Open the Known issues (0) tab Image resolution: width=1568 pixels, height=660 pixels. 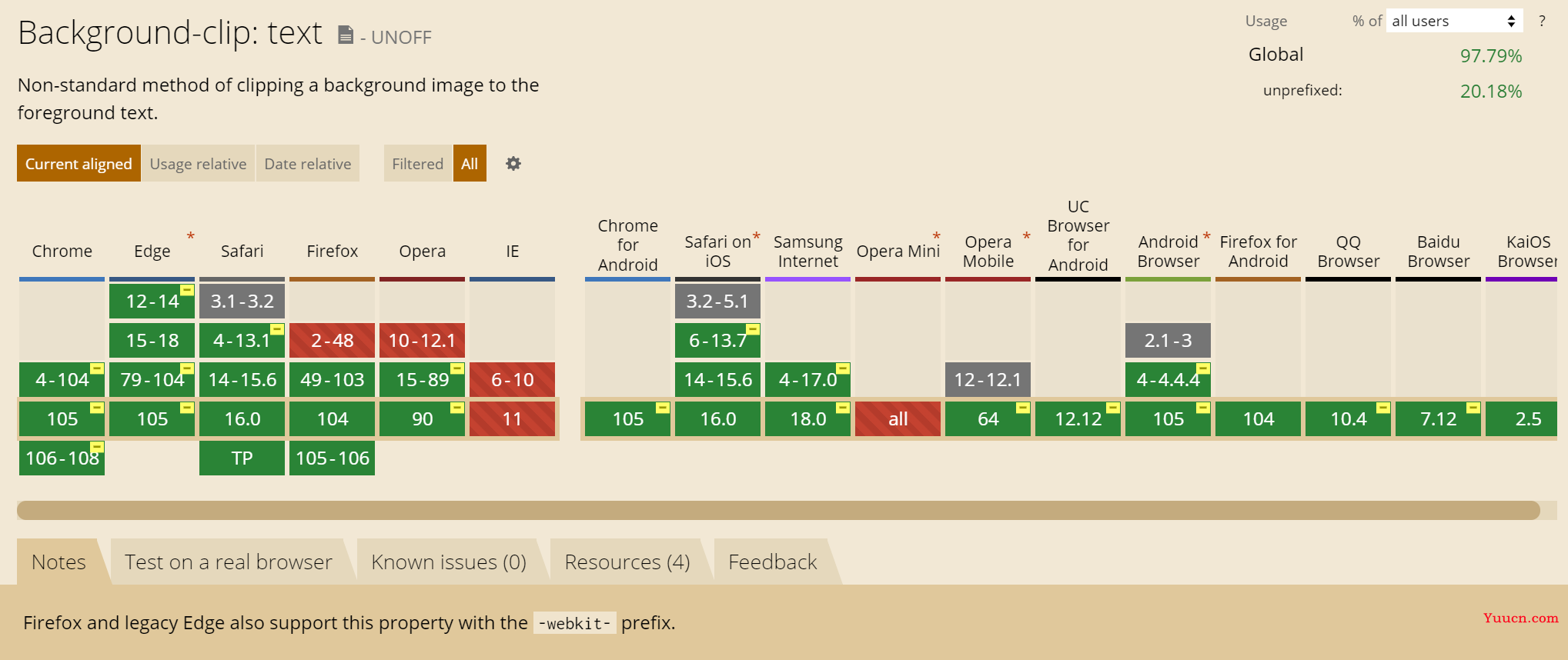point(449,562)
